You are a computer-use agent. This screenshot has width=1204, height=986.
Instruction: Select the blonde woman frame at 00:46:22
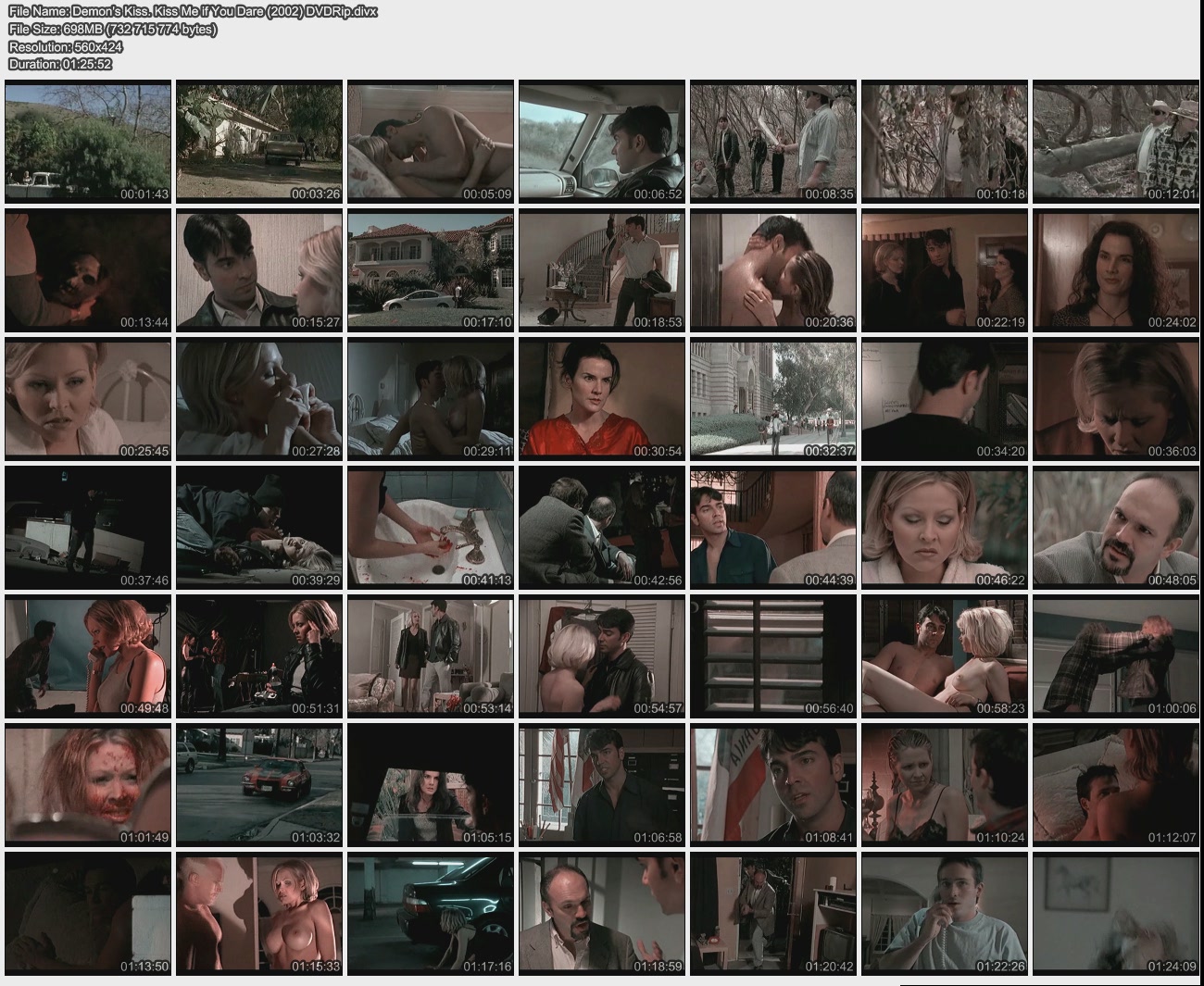(x=945, y=529)
